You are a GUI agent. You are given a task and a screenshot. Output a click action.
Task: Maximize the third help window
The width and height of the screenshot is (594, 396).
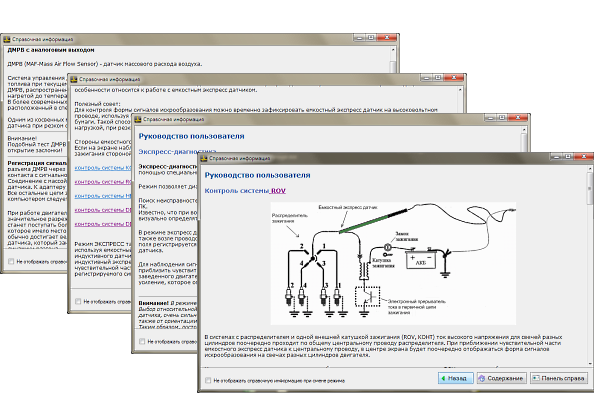point(502,117)
